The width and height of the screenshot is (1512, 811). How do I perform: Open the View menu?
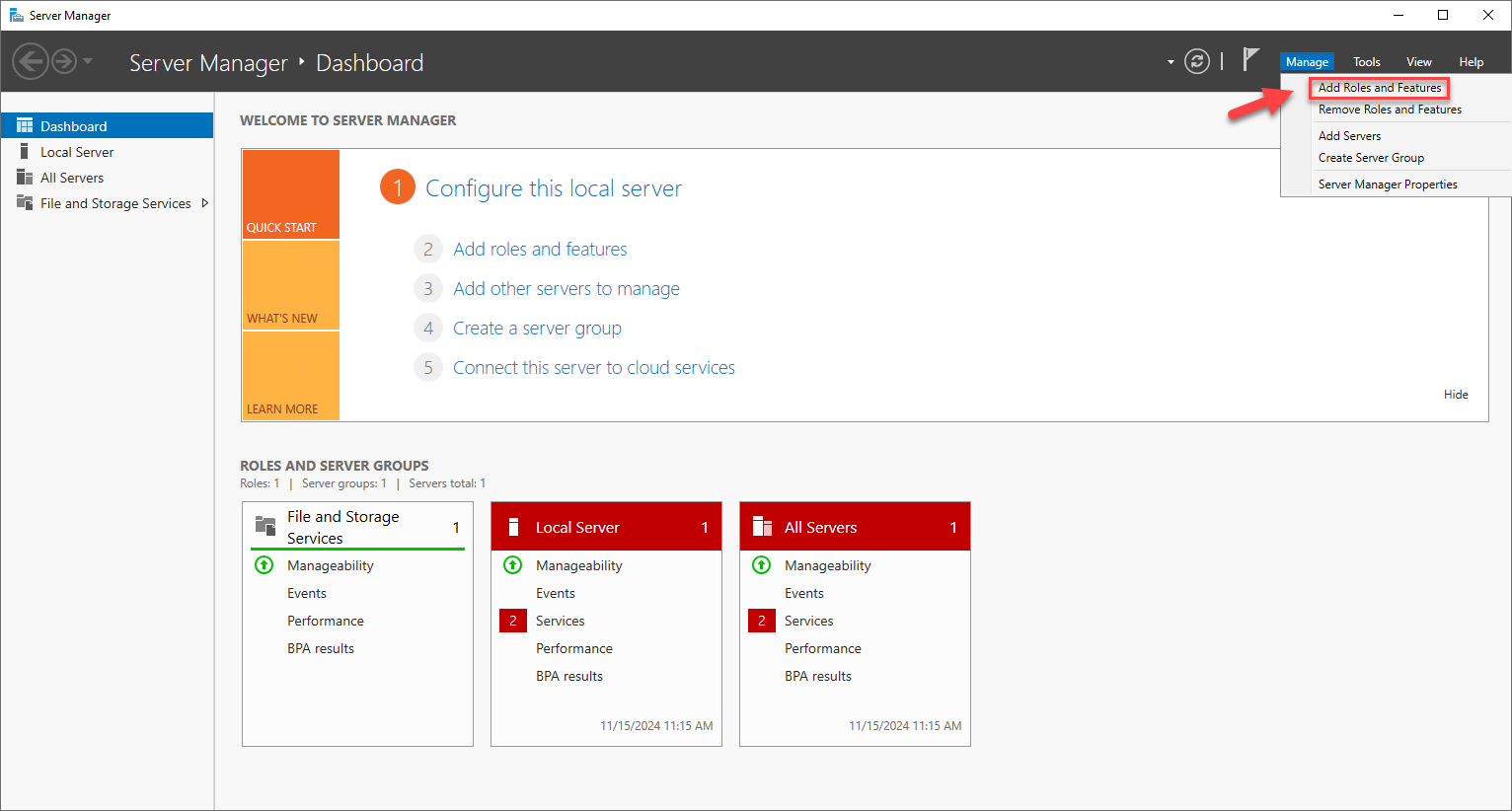1418,61
